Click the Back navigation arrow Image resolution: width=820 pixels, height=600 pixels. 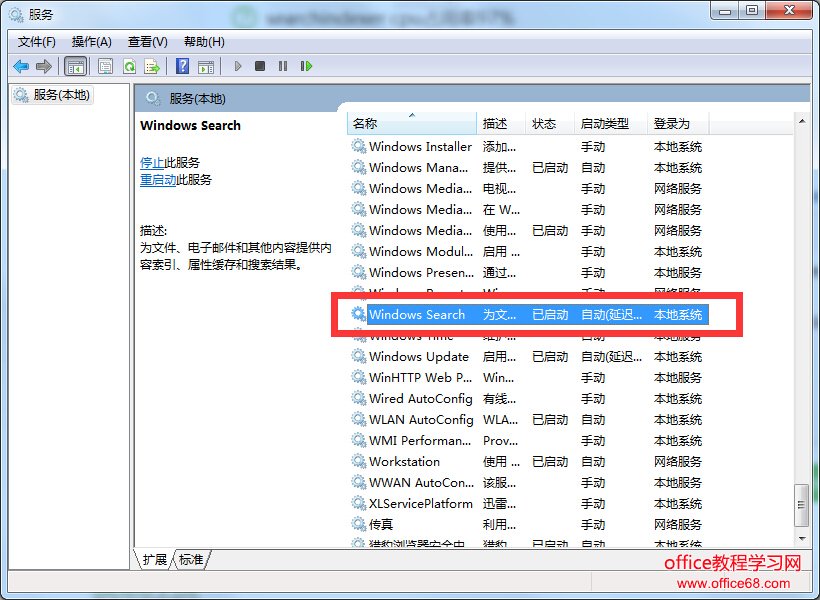click(21, 67)
